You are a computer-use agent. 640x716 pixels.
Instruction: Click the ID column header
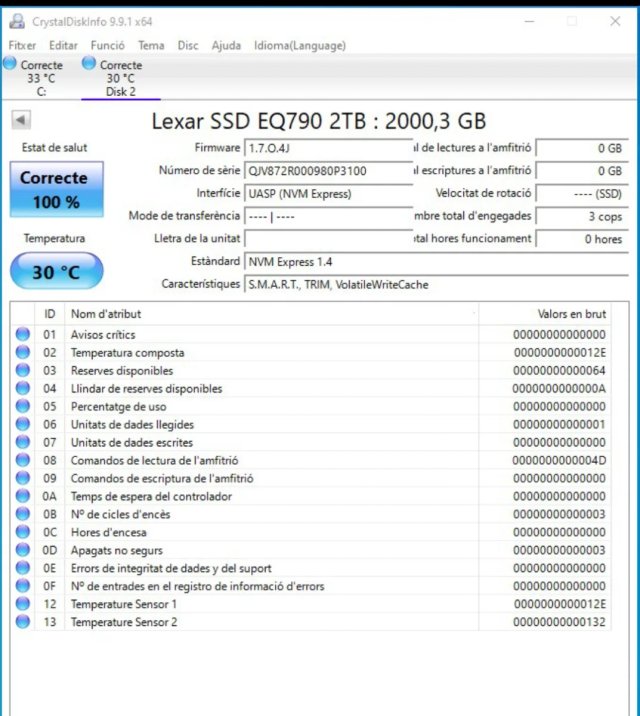tap(49, 314)
